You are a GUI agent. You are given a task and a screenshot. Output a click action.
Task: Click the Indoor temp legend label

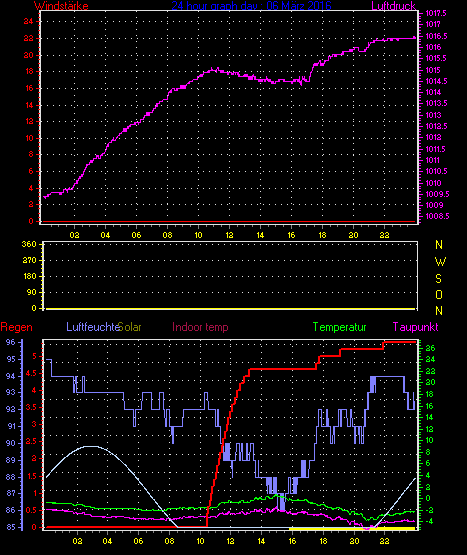200,327
